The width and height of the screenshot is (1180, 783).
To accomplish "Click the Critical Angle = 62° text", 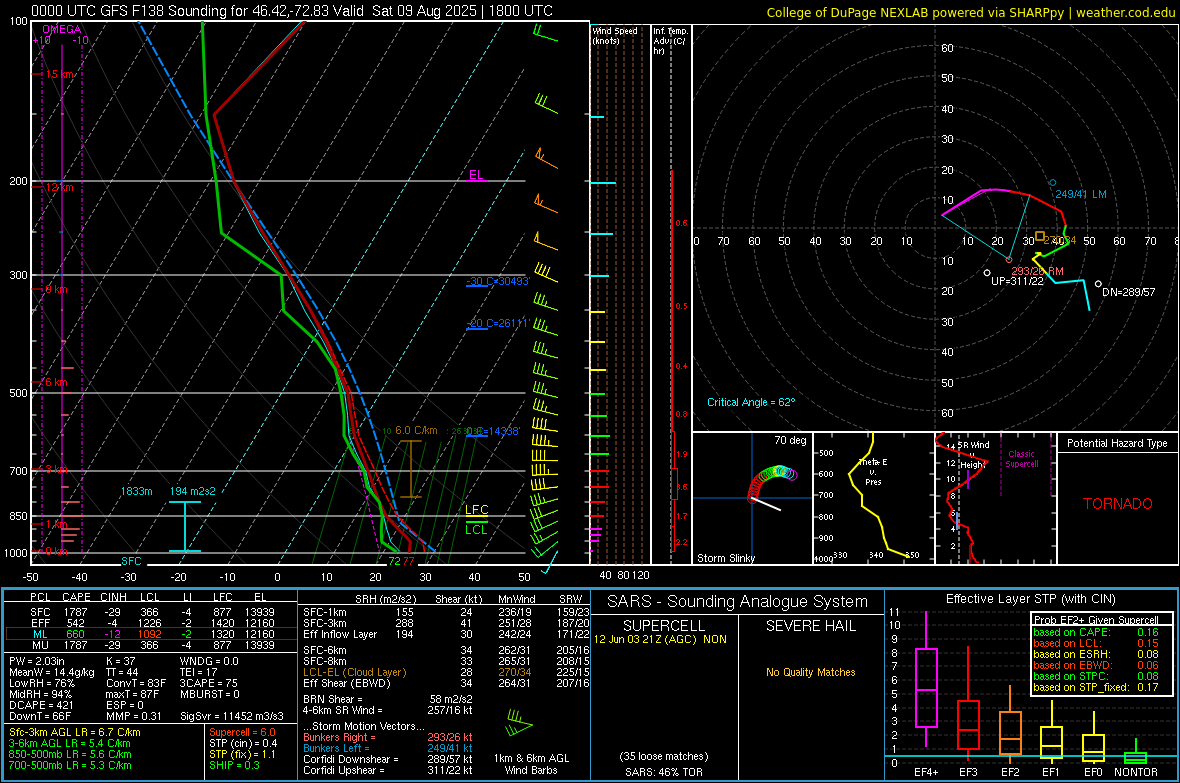I will click(x=751, y=402).
